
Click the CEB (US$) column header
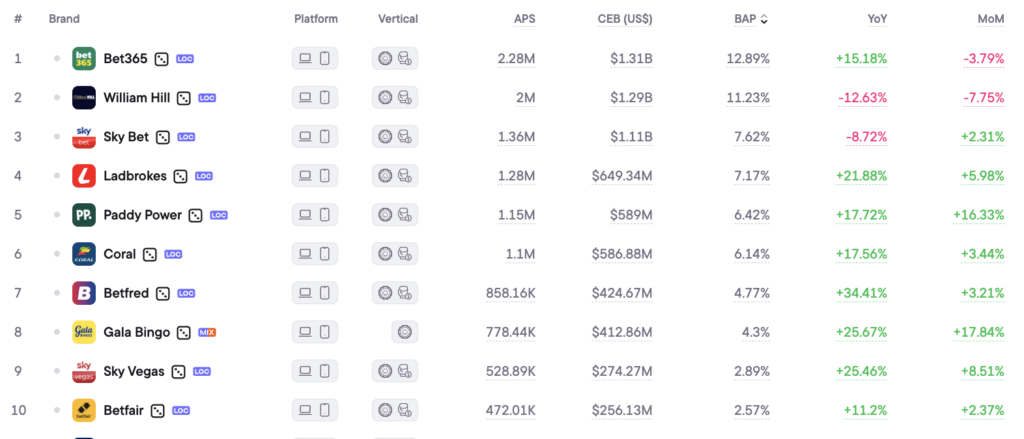point(623,19)
